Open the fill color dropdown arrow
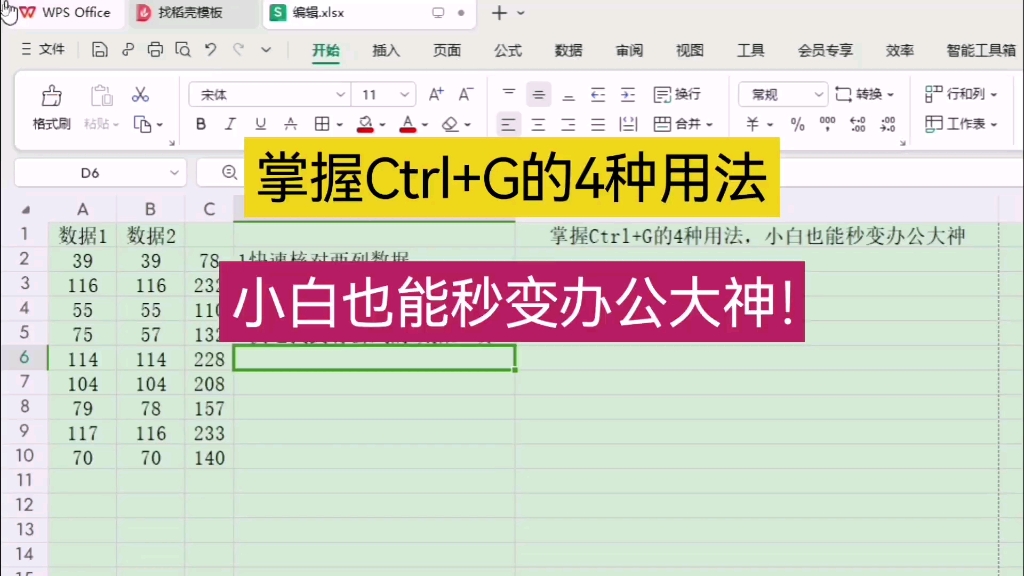The image size is (1024, 576). tap(383, 124)
